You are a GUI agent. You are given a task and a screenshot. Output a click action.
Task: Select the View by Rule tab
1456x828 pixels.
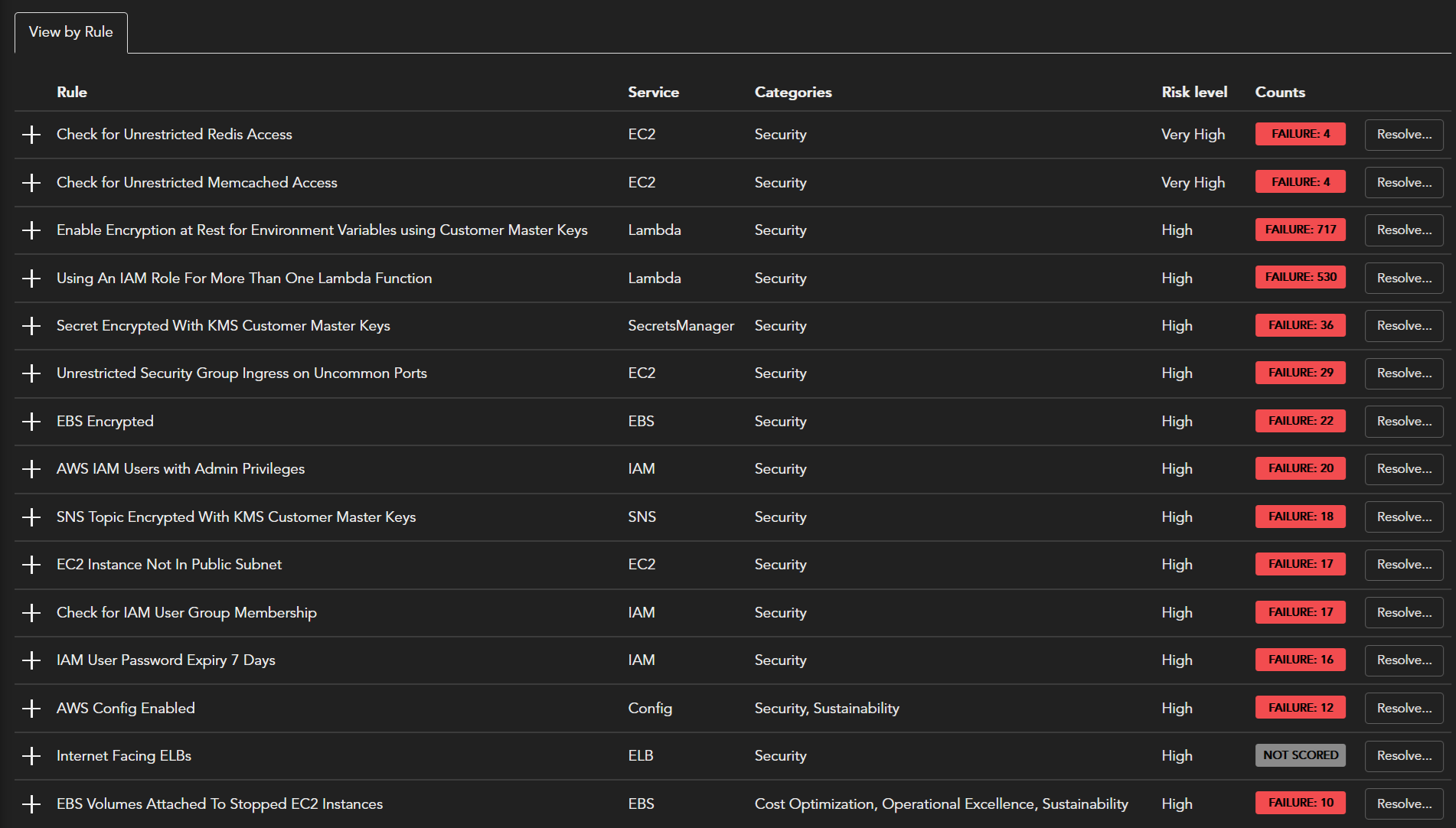click(71, 32)
